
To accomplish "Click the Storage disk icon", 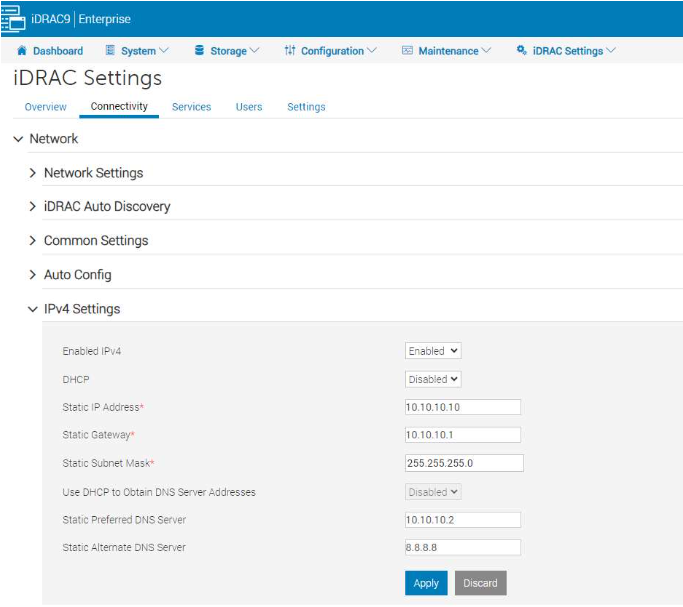I will (x=199, y=51).
